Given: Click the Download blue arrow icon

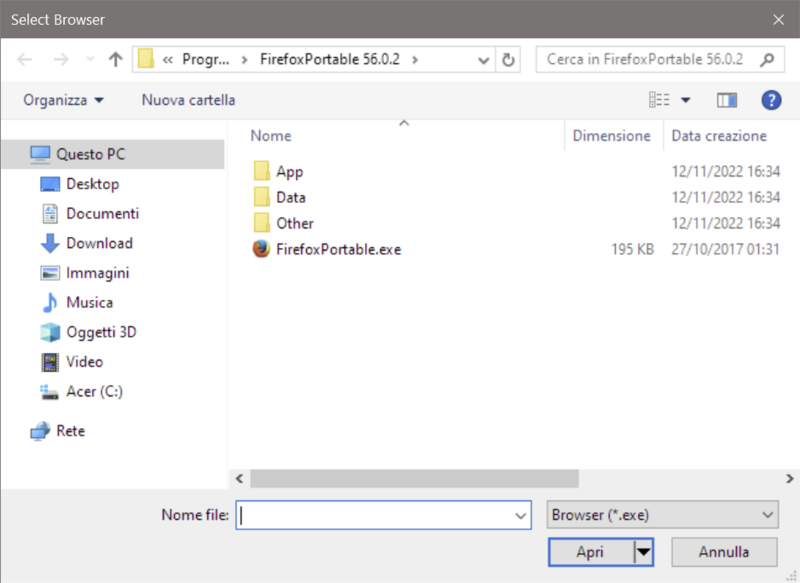Looking at the screenshot, I should click(x=50, y=243).
